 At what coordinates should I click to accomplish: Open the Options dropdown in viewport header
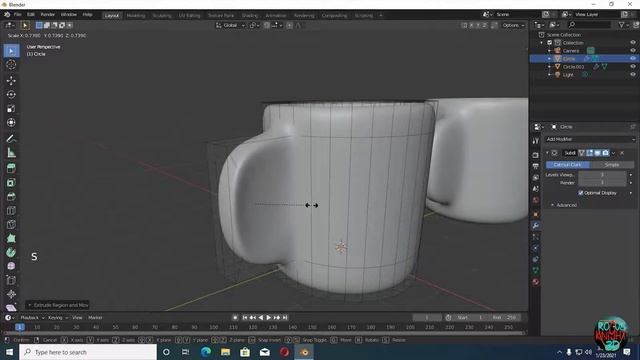click(x=513, y=25)
